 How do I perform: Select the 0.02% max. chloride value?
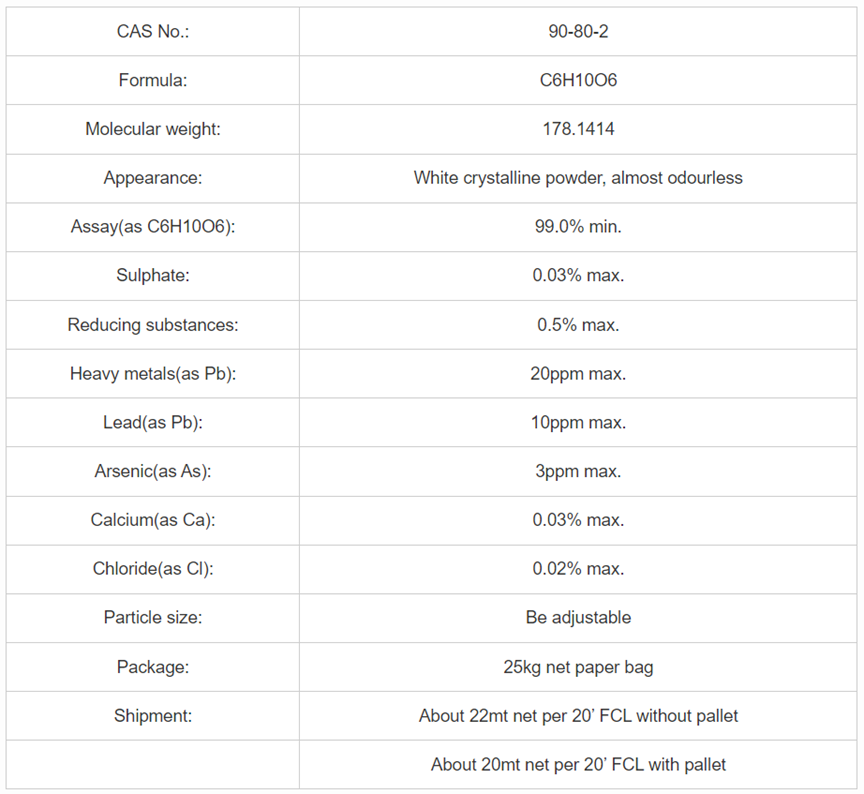coord(578,569)
